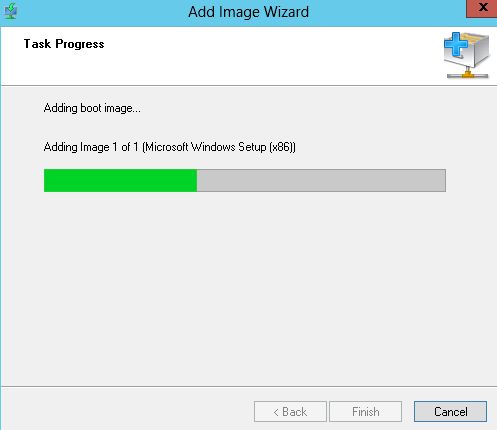The image size is (497, 430).
Task: Click the white header panel beside Task Progress
Action: (x=267, y=55)
